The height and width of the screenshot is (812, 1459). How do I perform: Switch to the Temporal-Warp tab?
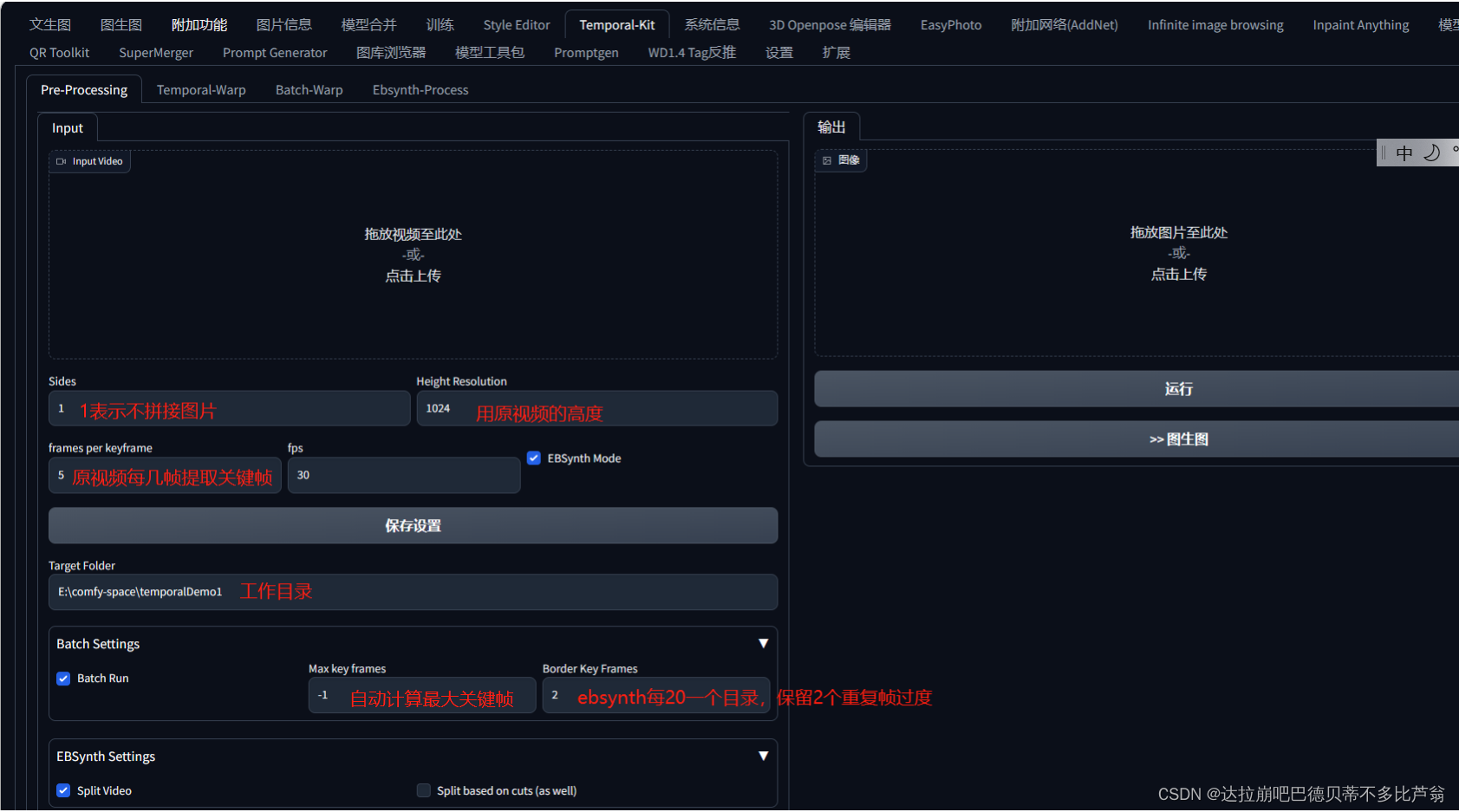(x=201, y=89)
